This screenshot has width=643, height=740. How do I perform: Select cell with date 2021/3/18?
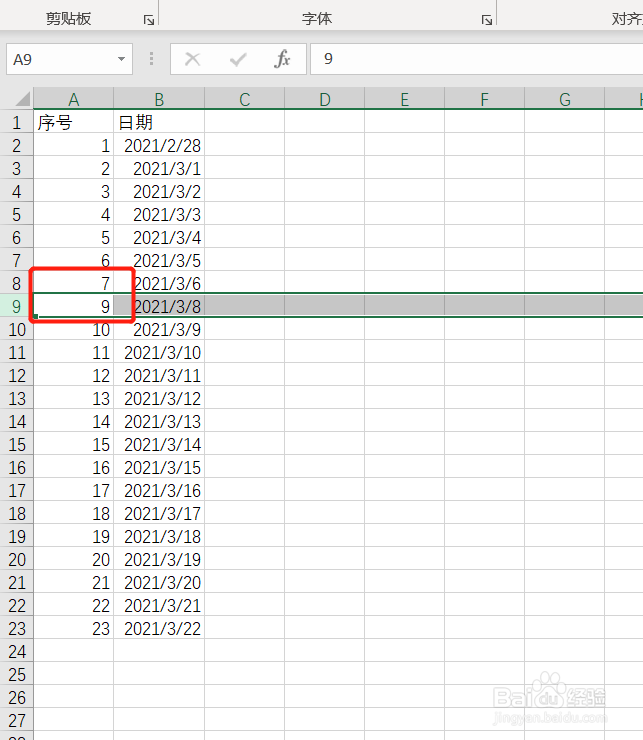159,537
